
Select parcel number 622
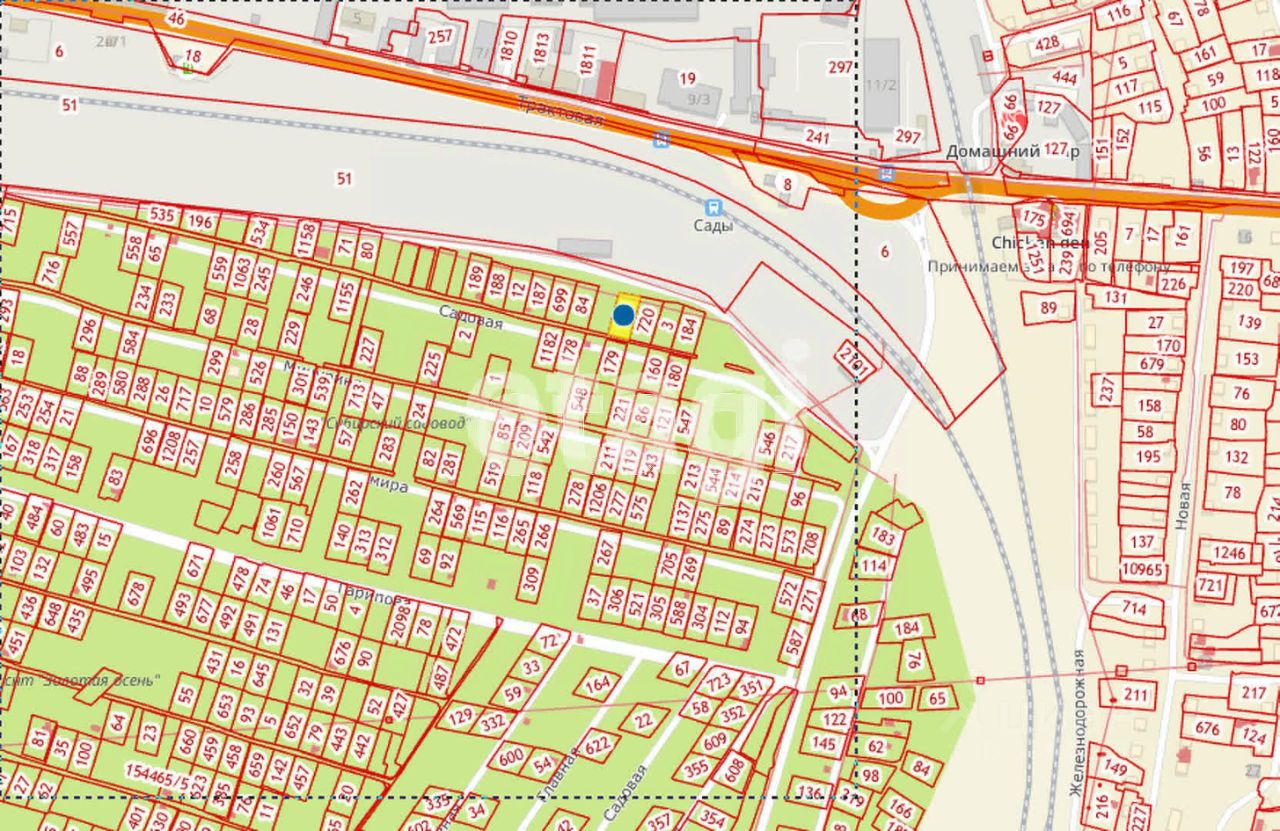(598, 745)
